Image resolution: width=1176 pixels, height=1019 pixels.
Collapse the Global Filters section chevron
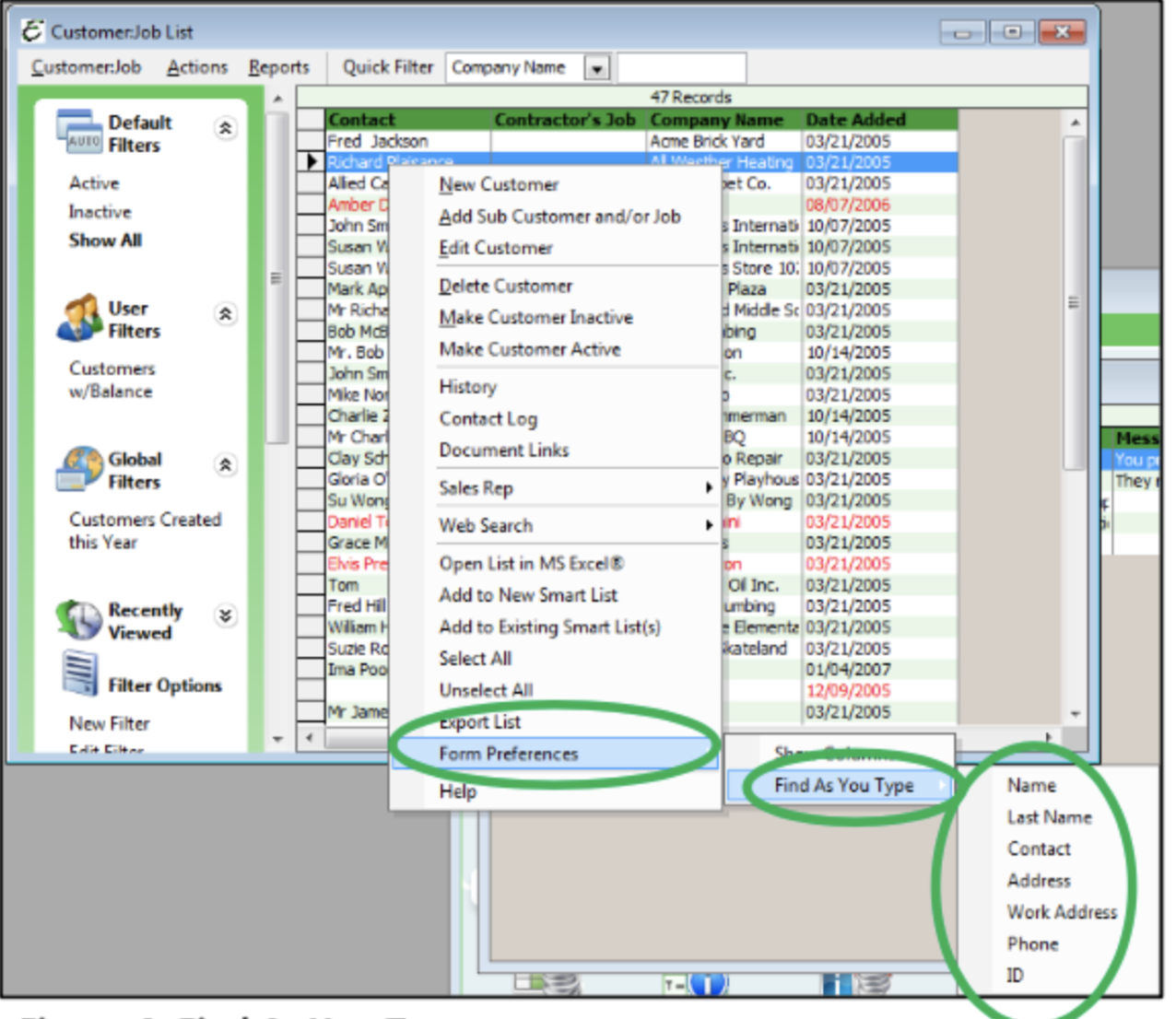(x=226, y=466)
